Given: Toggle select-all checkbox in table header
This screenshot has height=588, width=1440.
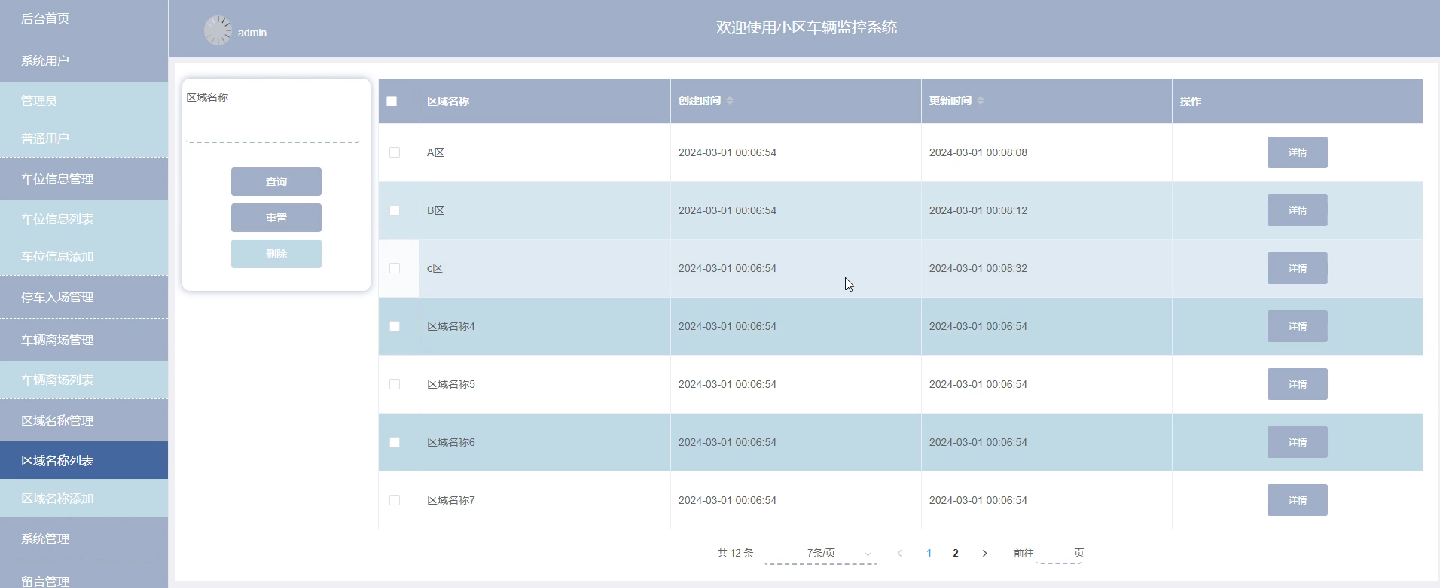Looking at the screenshot, I should [392, 101].
